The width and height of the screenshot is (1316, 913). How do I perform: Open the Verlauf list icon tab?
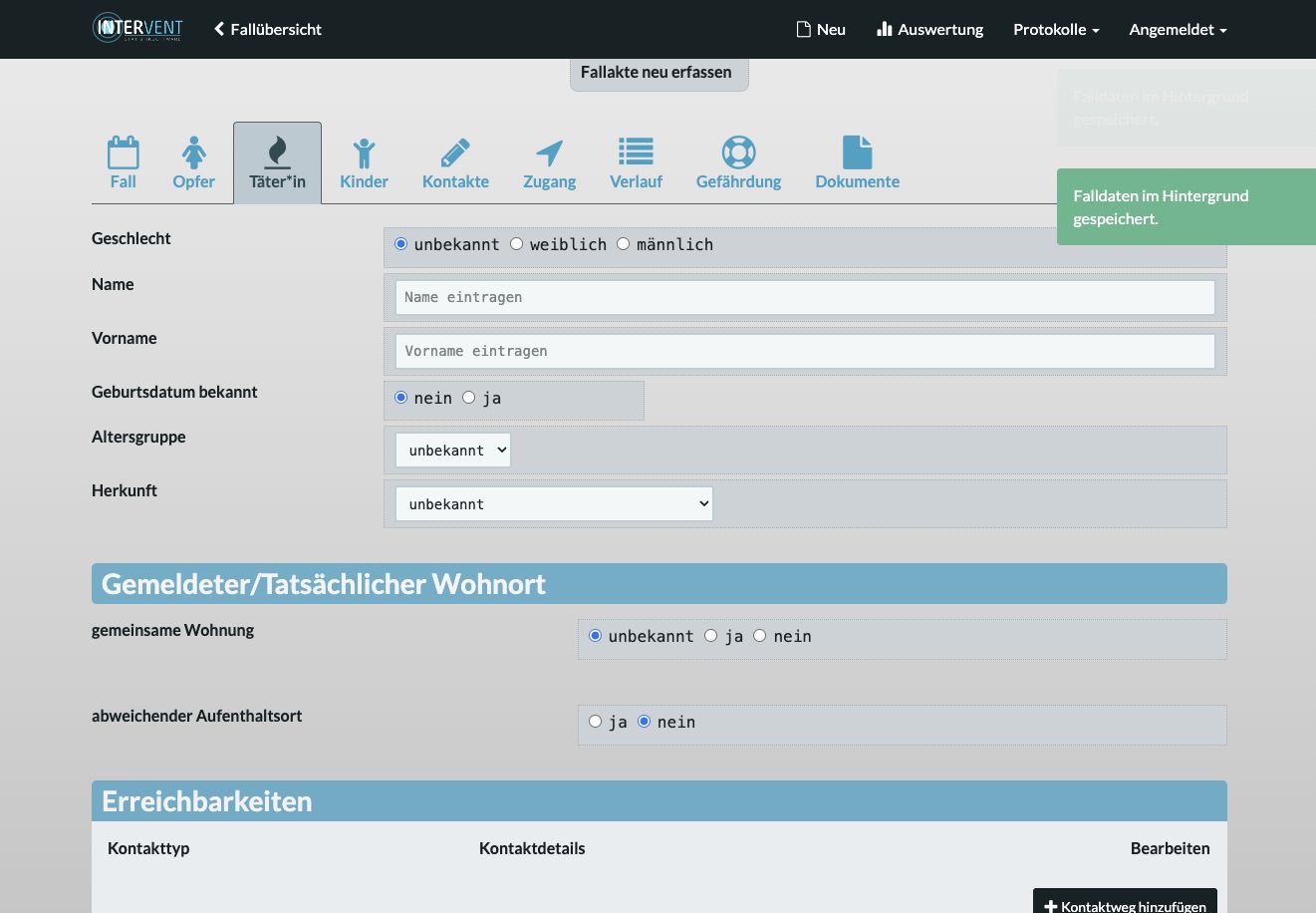[x=636, y=152]
